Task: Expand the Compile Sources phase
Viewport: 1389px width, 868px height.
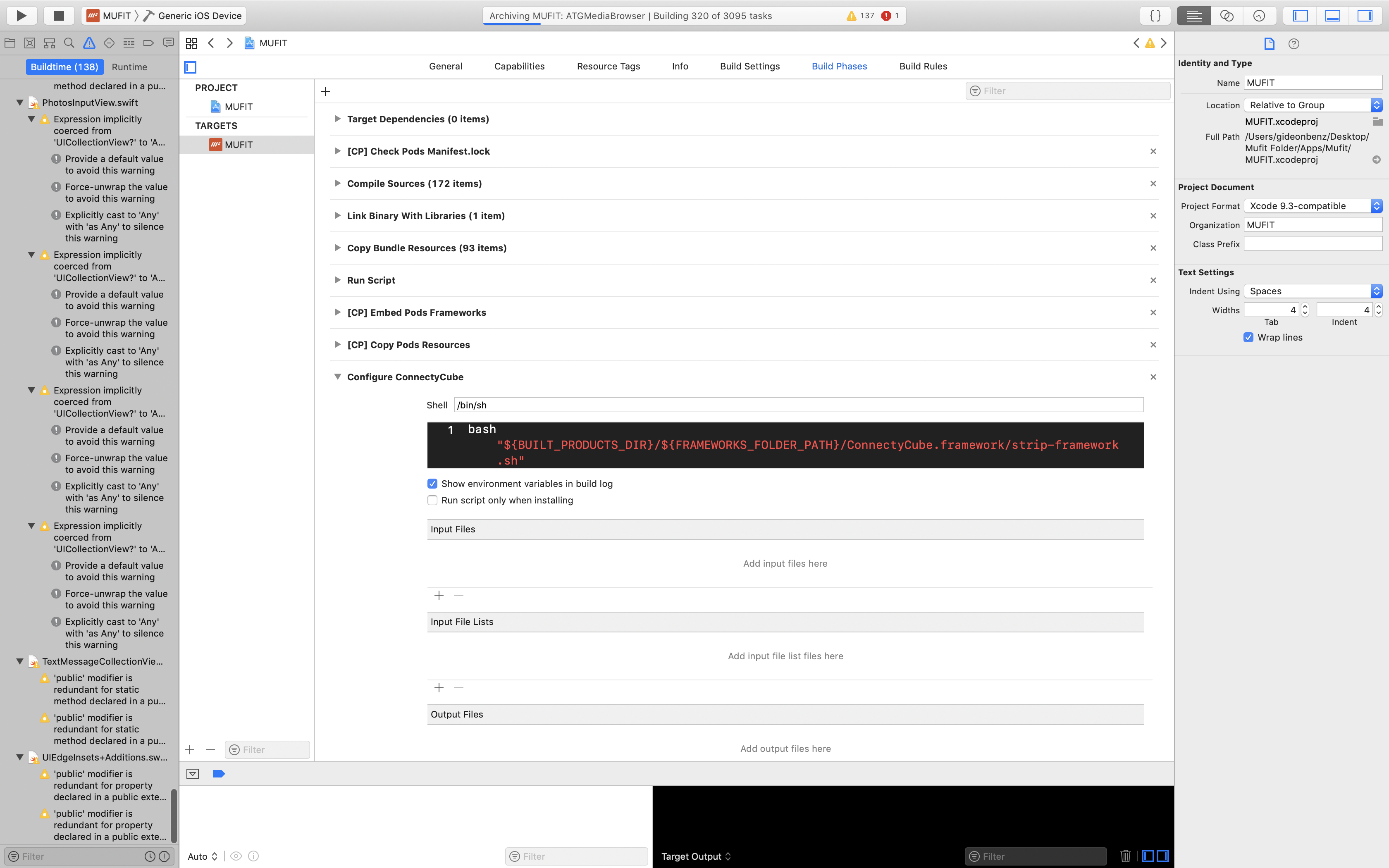Action: pyautogui.click(x=337, y=184)
